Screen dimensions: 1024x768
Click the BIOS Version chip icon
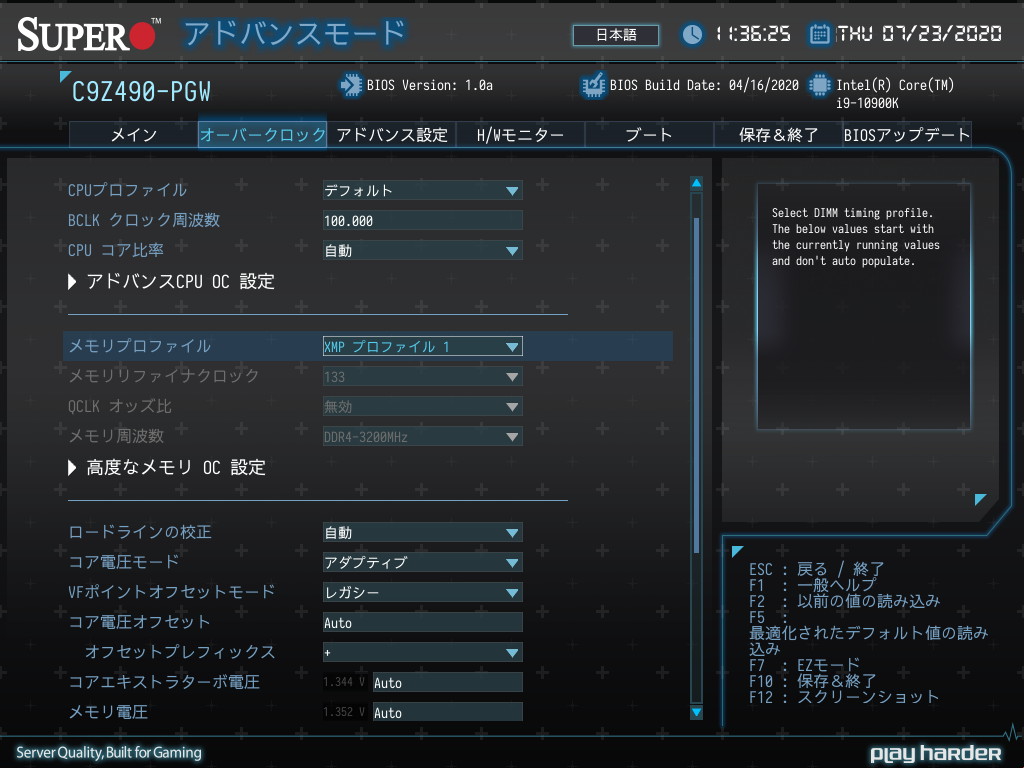pyautogui.click(x=351, y=85)
